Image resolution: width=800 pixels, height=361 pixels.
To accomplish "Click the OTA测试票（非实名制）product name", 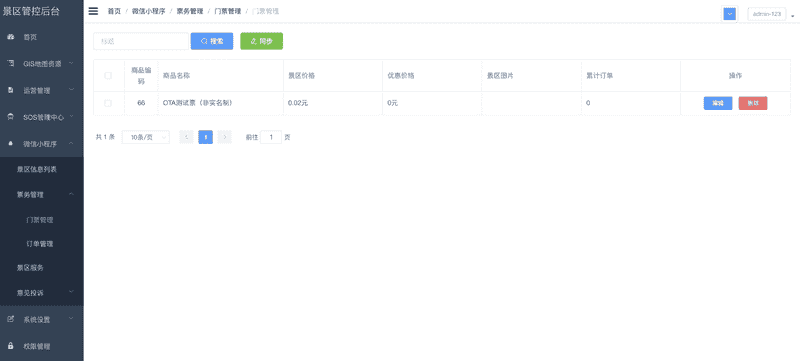I will click(198, 103).
